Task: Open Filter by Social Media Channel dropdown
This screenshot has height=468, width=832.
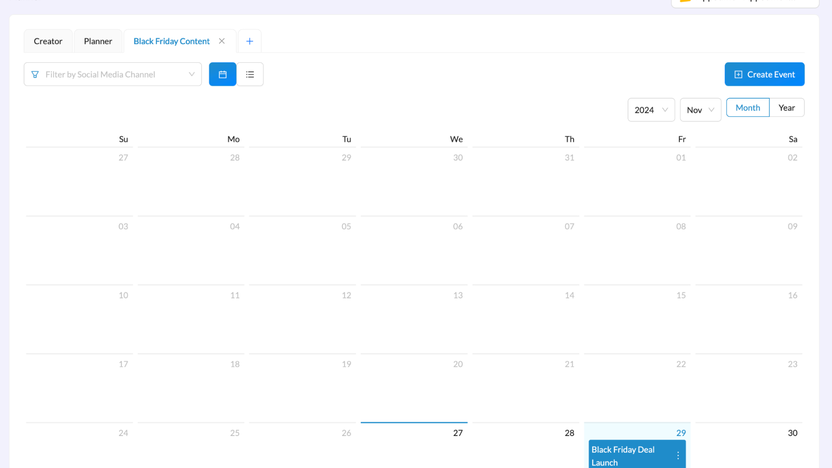Action: point(112,74)
